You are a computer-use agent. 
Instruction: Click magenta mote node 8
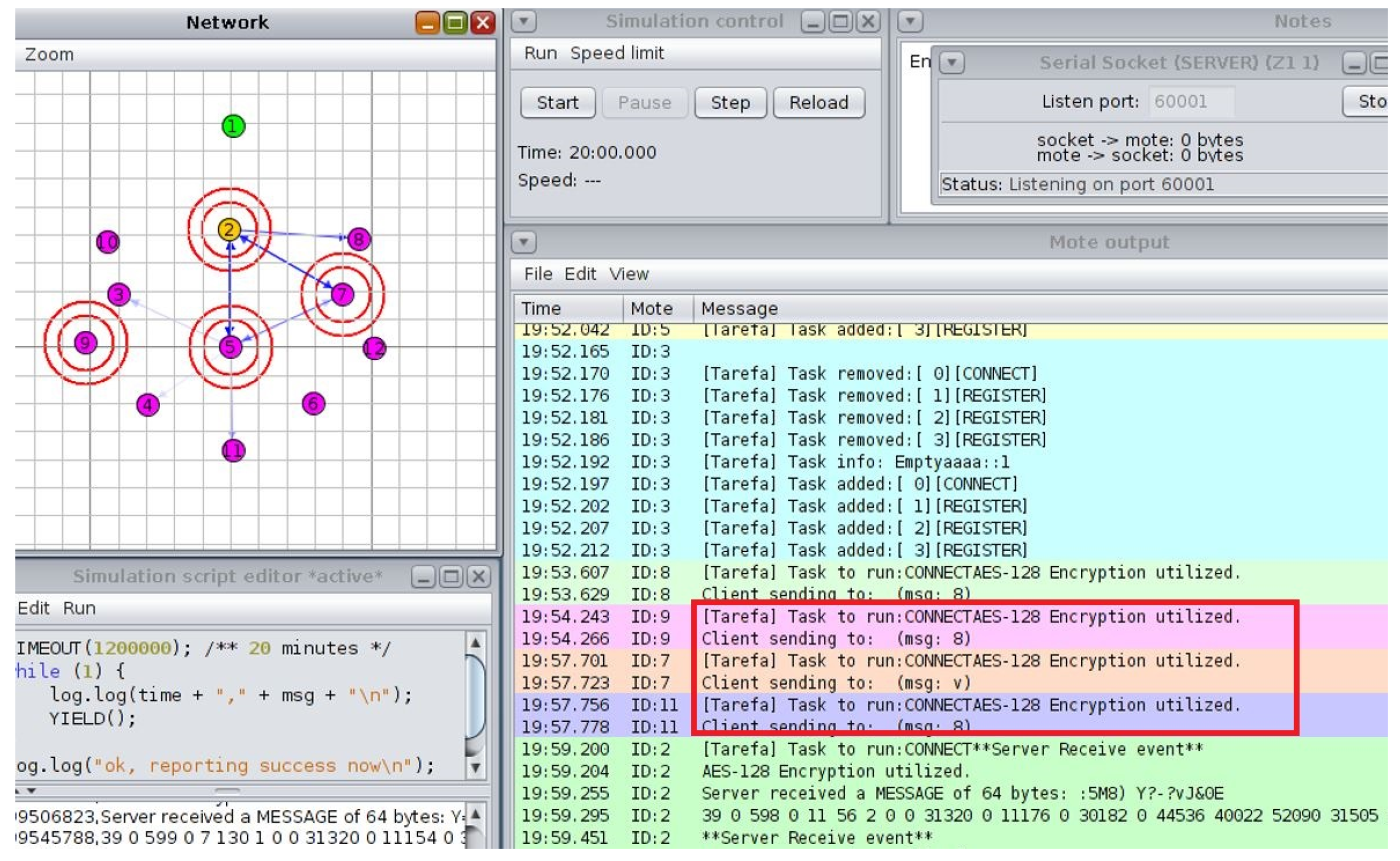(x=359, y=239)
